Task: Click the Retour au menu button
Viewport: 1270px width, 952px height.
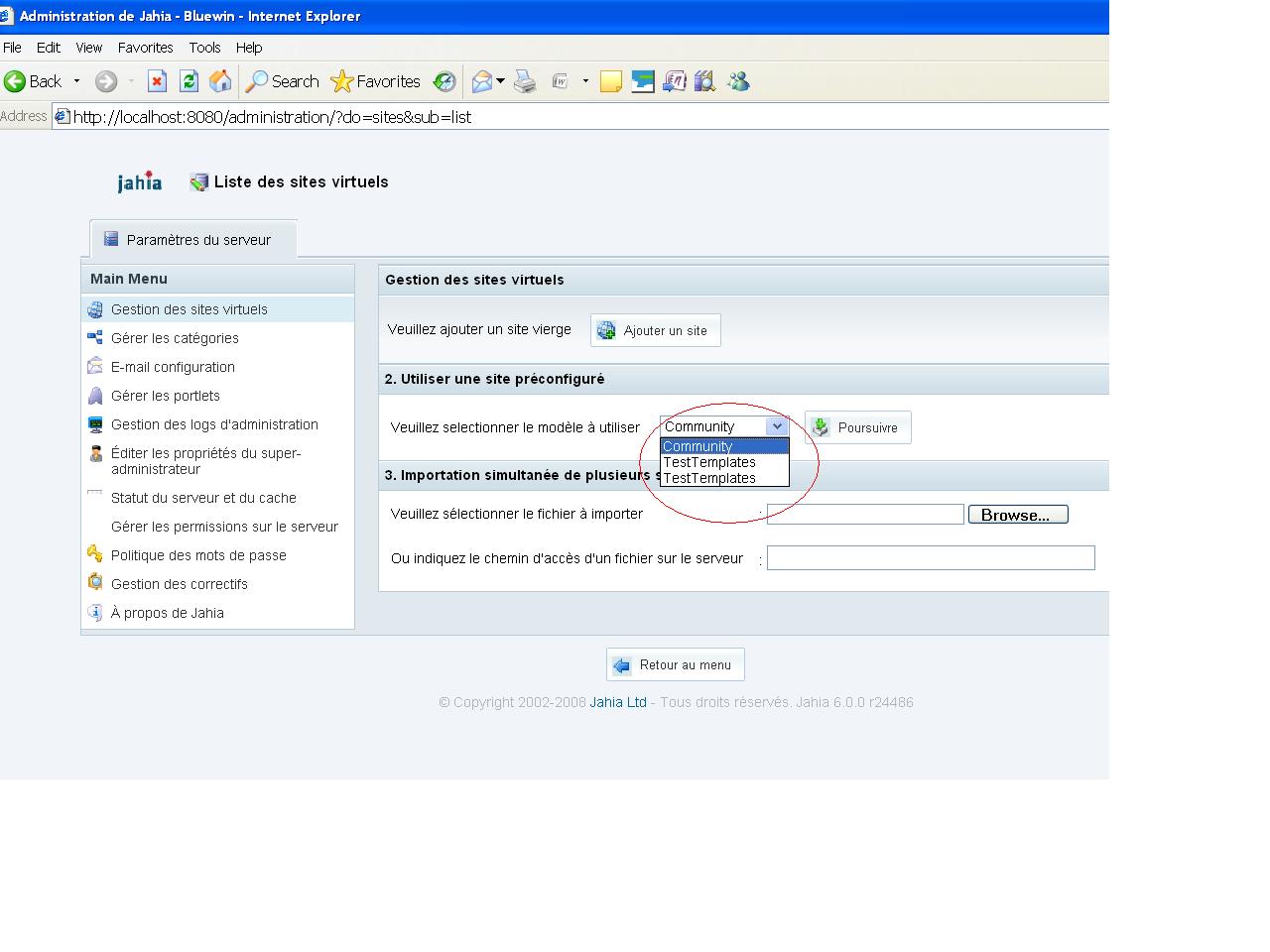Action: (x=676, y=664)
